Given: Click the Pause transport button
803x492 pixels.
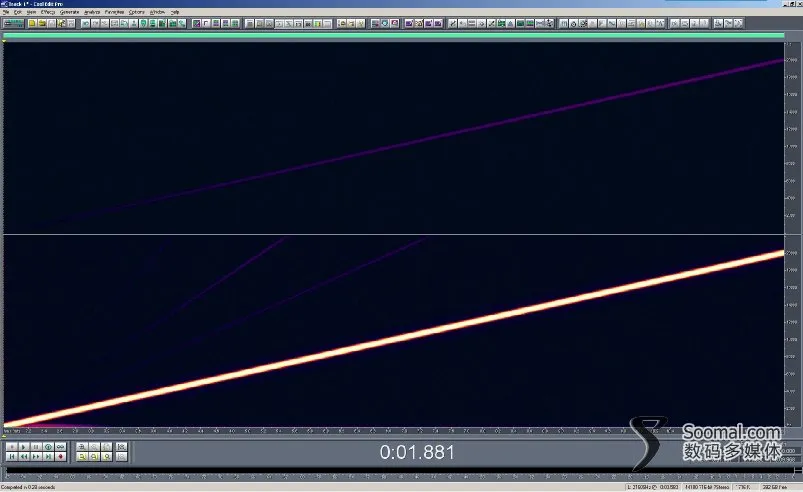Looking at the screenshot, I should pyautogui.click(x=36, y=446).
